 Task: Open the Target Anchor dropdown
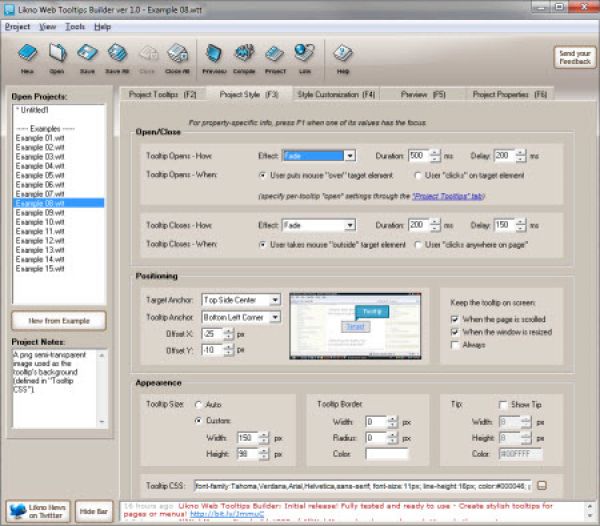pos(275,299)
